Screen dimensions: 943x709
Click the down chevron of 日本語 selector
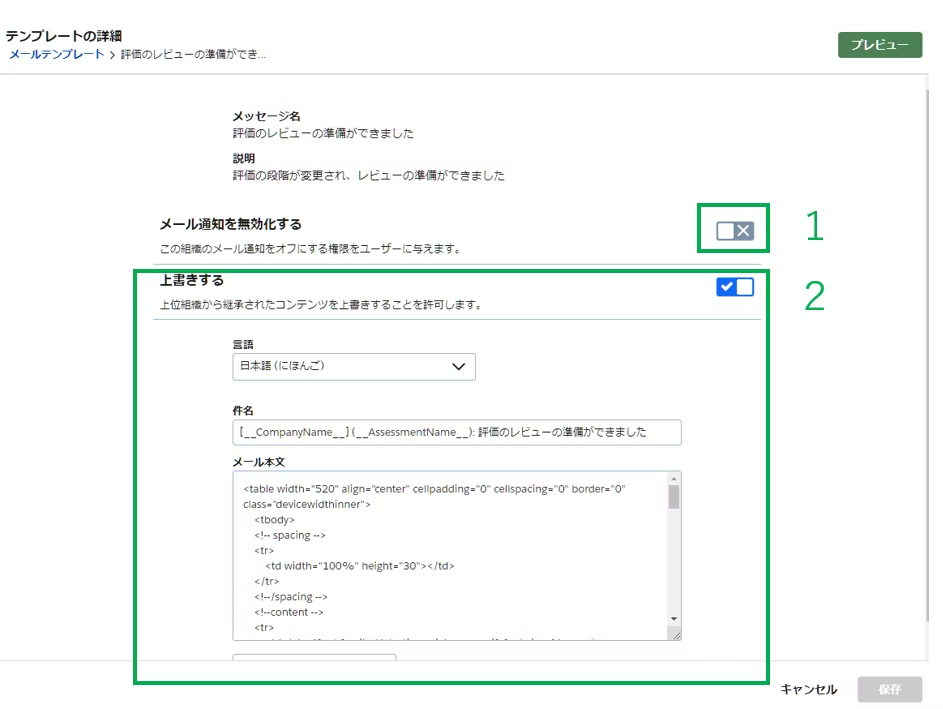click(458, 366)
